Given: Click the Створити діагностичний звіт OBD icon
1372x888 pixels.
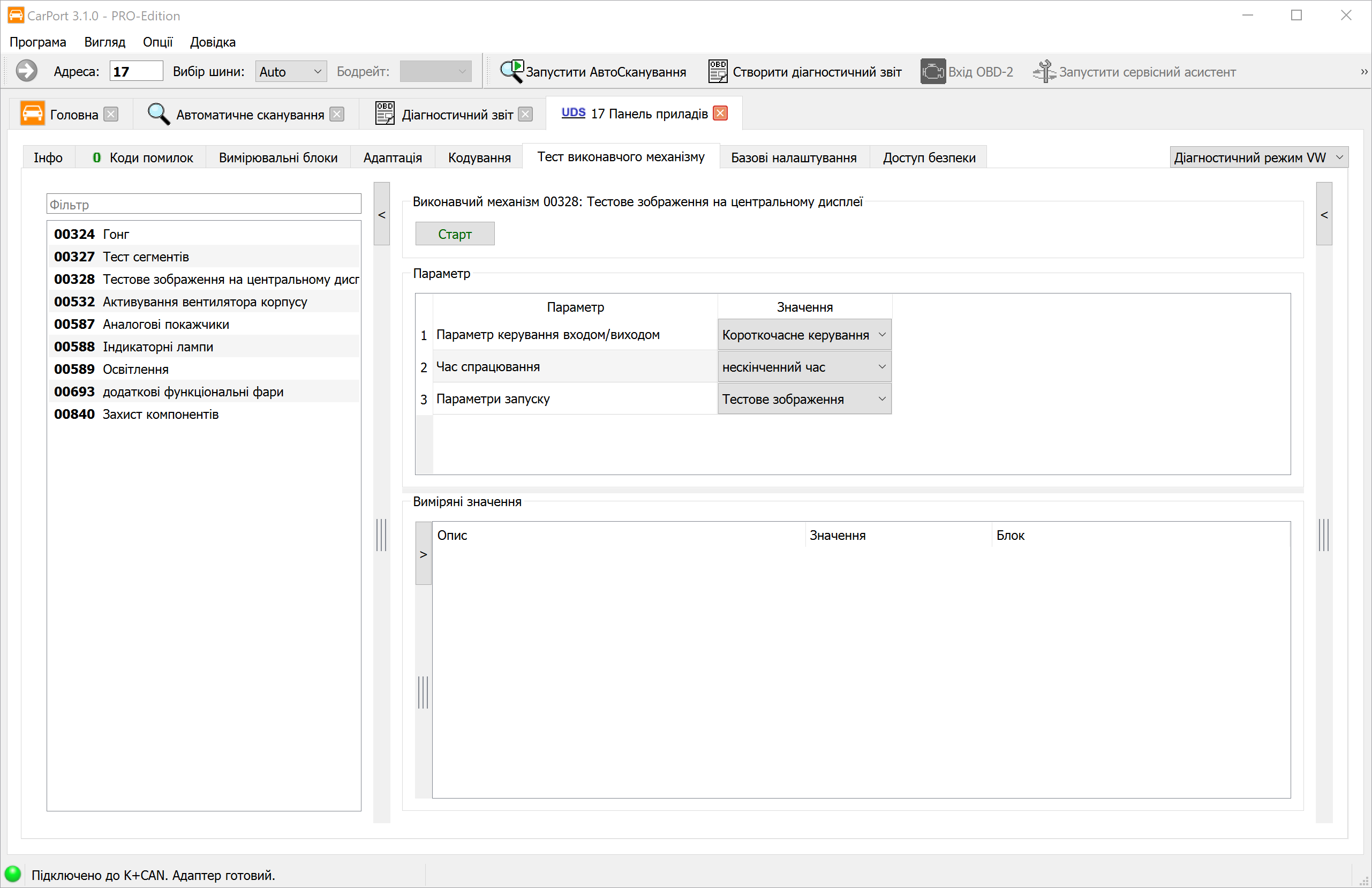Looking at the screenshot, I should [x=717, y=72].
